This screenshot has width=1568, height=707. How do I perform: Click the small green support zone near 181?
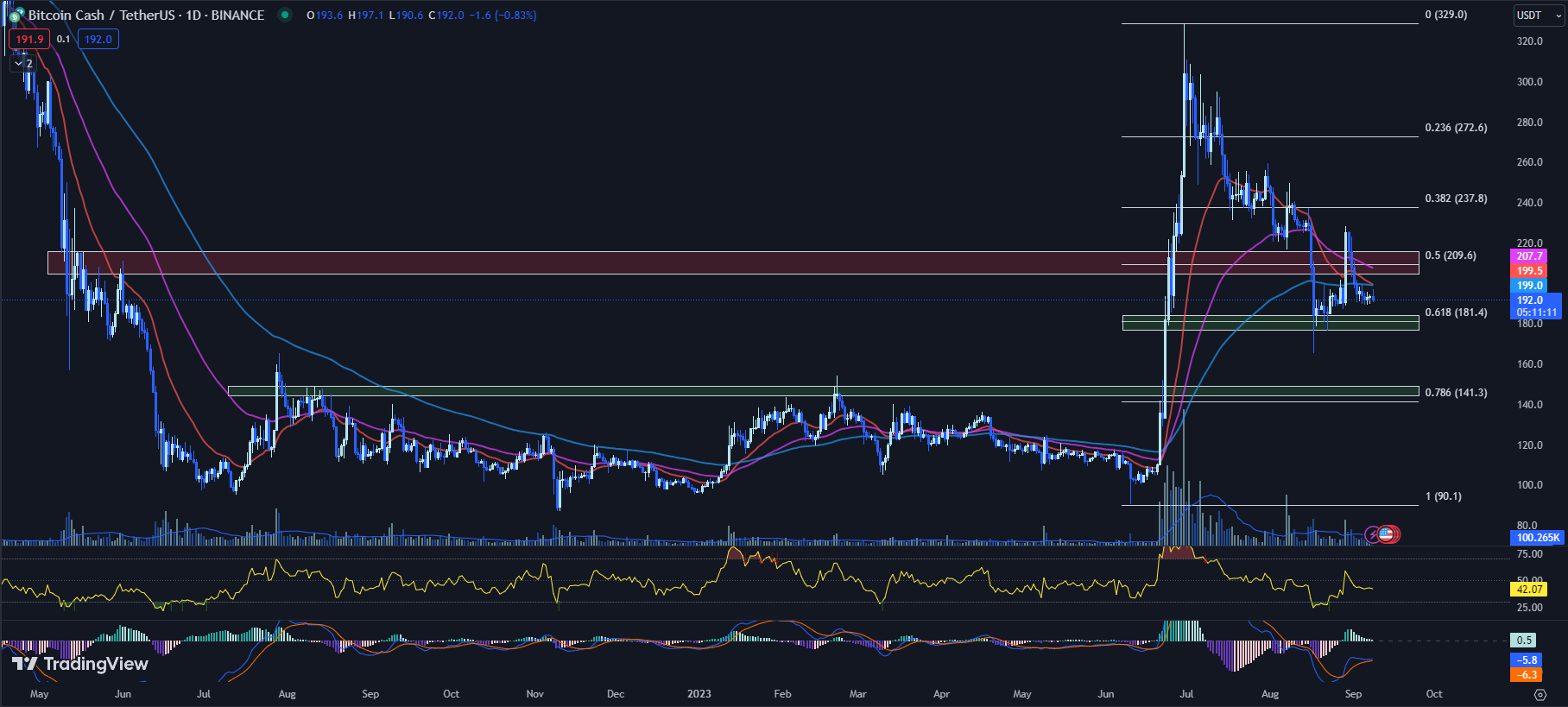(x=1270, y=323)
